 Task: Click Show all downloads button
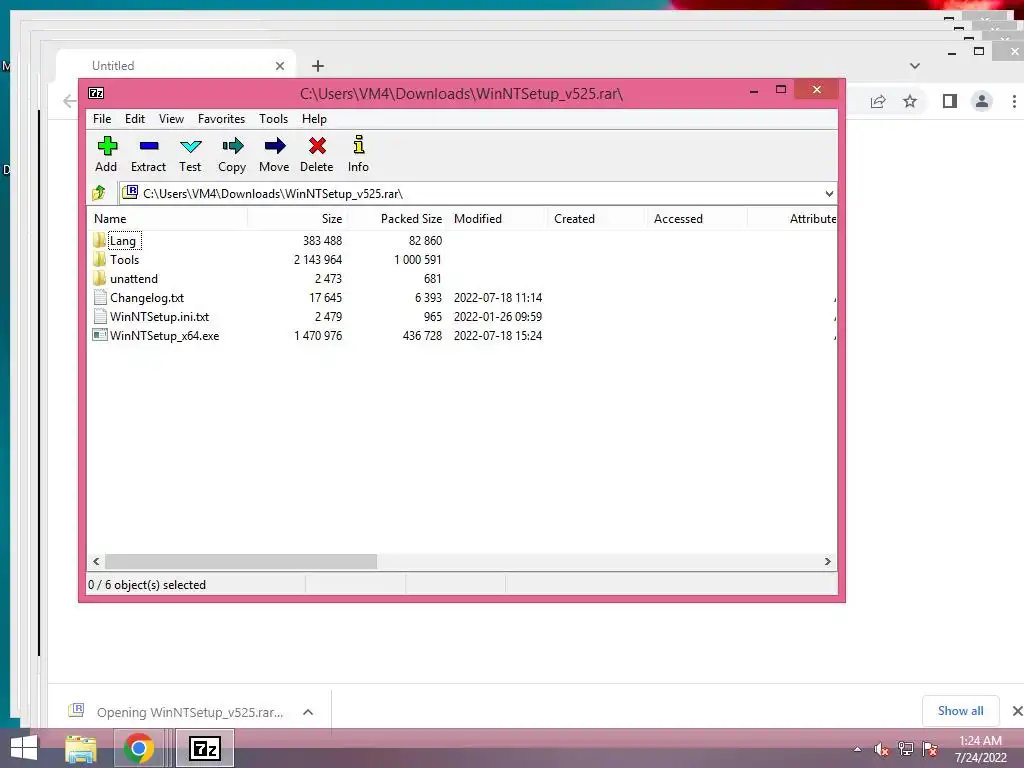pos(960,711)
